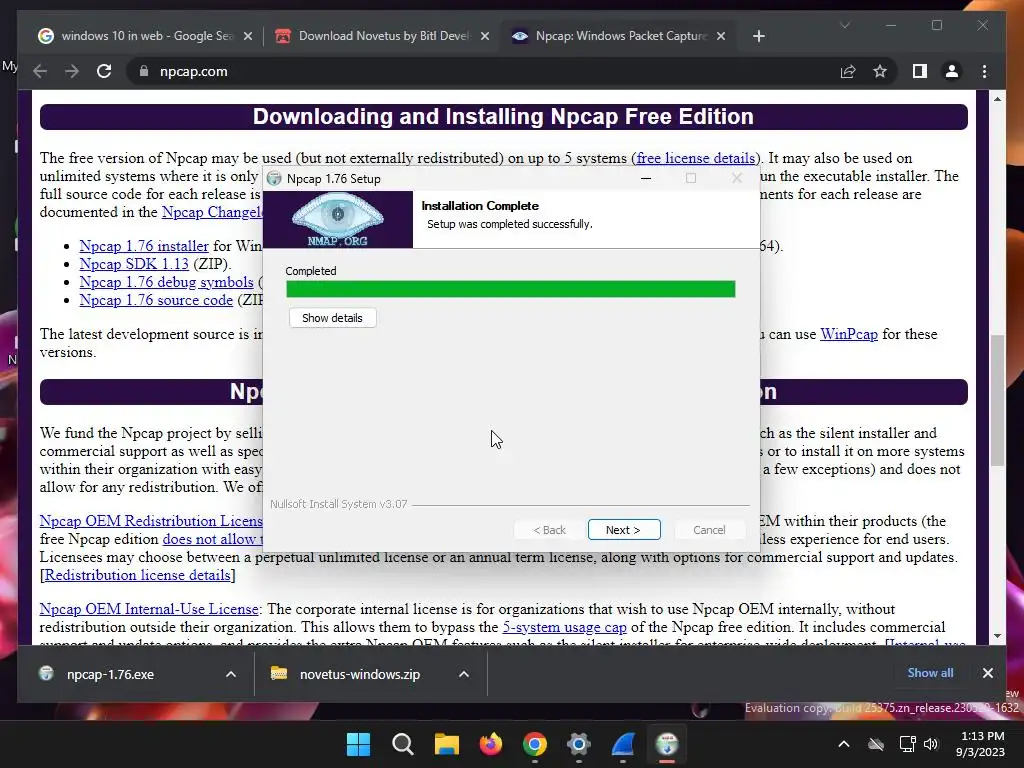The image size is (1024, 768).
Task: Click Show all downloads
Action: pyautogui.click(x=930, y=673)
